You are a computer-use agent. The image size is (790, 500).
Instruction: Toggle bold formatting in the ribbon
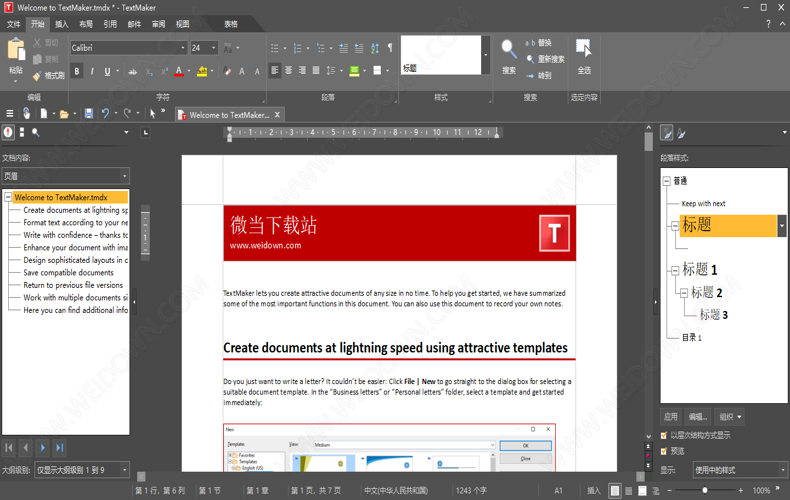point(77,71)
